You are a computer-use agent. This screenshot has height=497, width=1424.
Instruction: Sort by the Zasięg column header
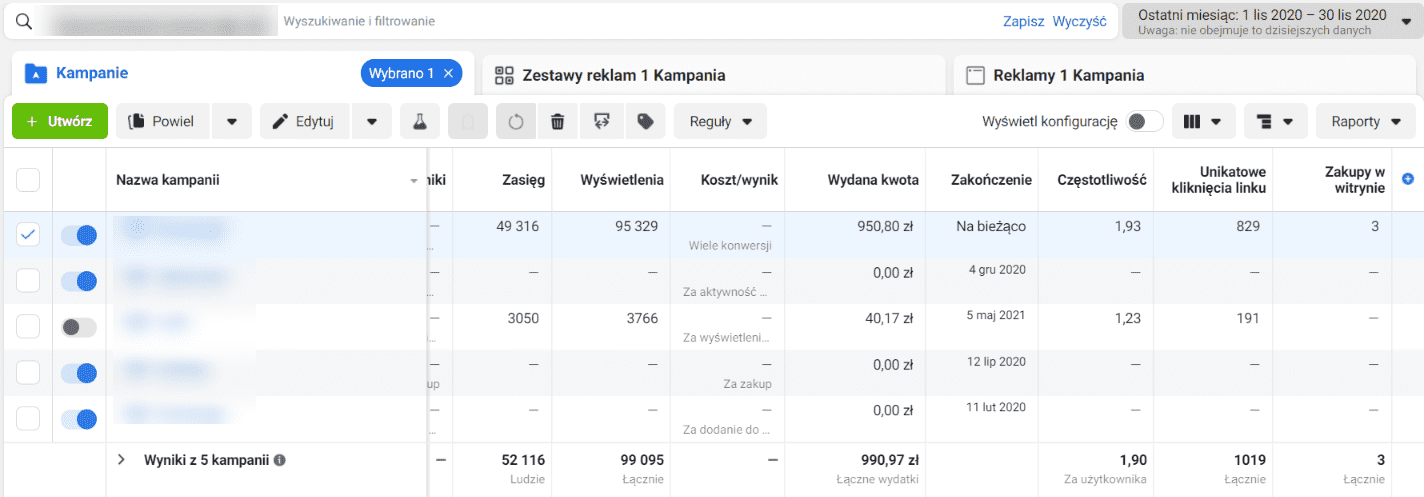(523, 180)
